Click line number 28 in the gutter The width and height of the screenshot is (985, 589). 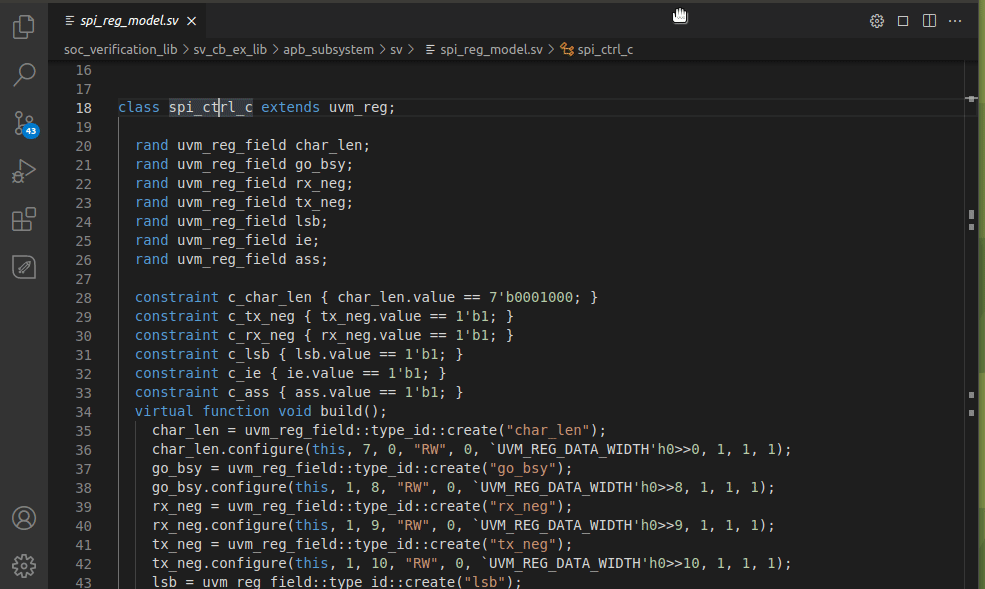coord(83,297)
